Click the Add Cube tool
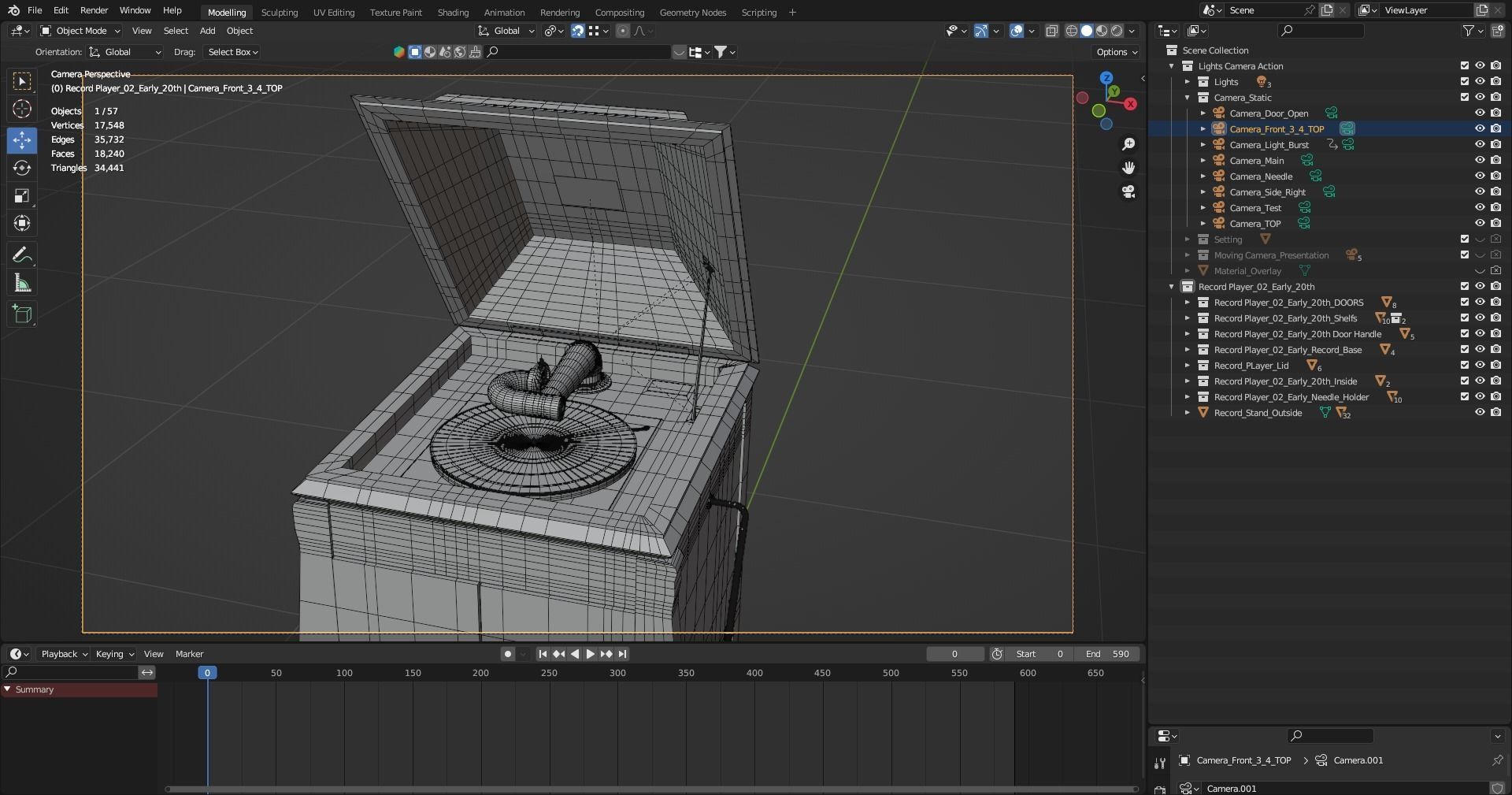Image resolution: width=1512 pixels, height=795 pixels. pos(22,314)
